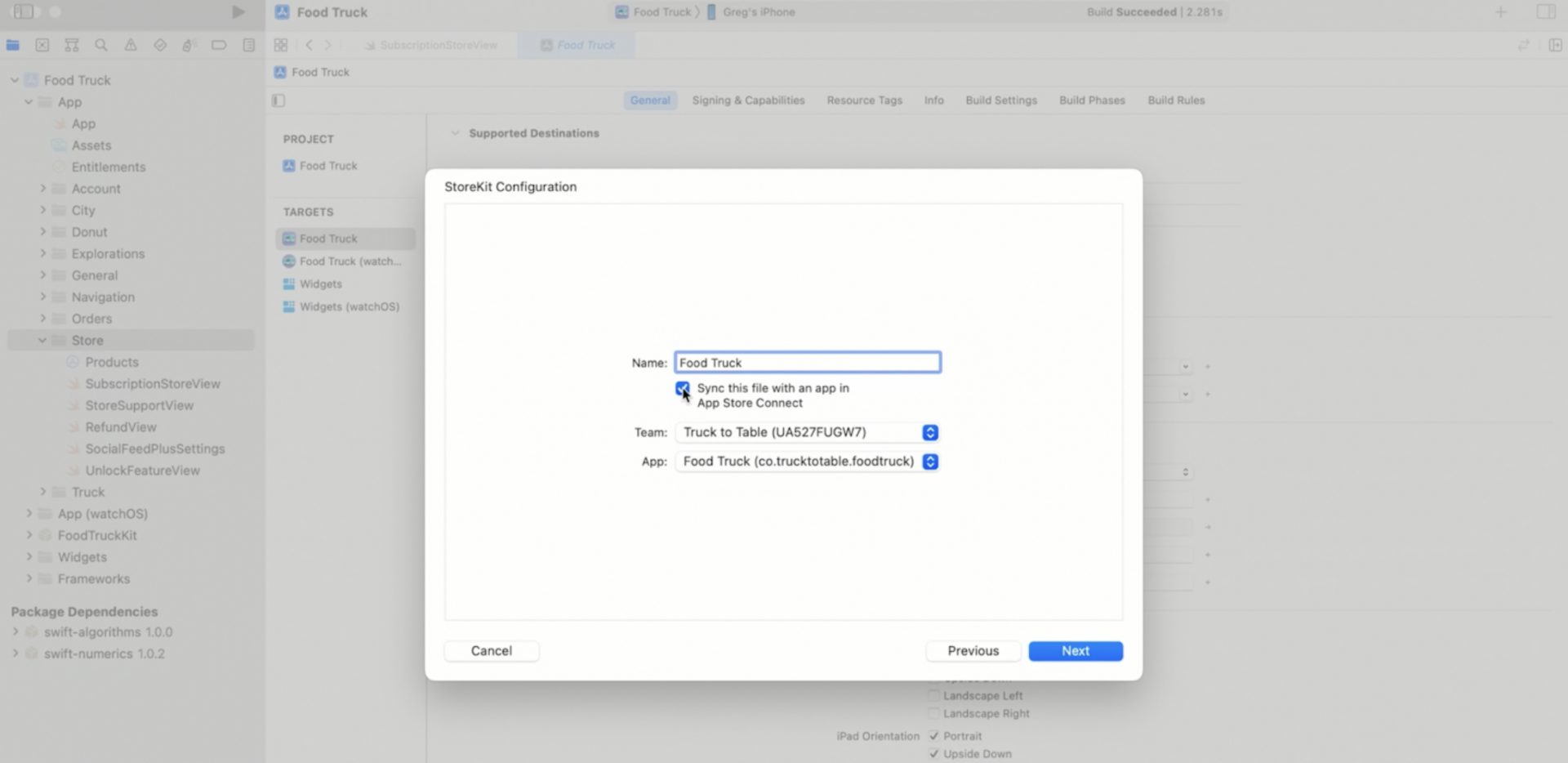This screenshot has width=1568, height=763.
Task: Open the Test navigator diamond icon
Action: (160, 45)
